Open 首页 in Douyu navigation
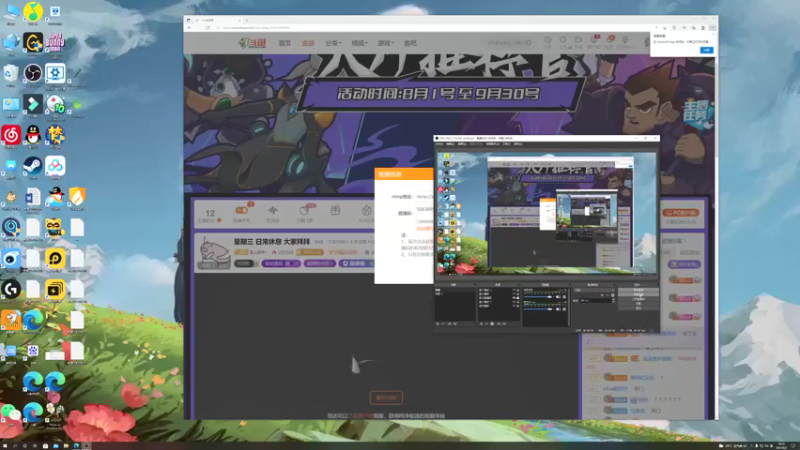This screenshot has height=450, width=800. coord(285,43)
